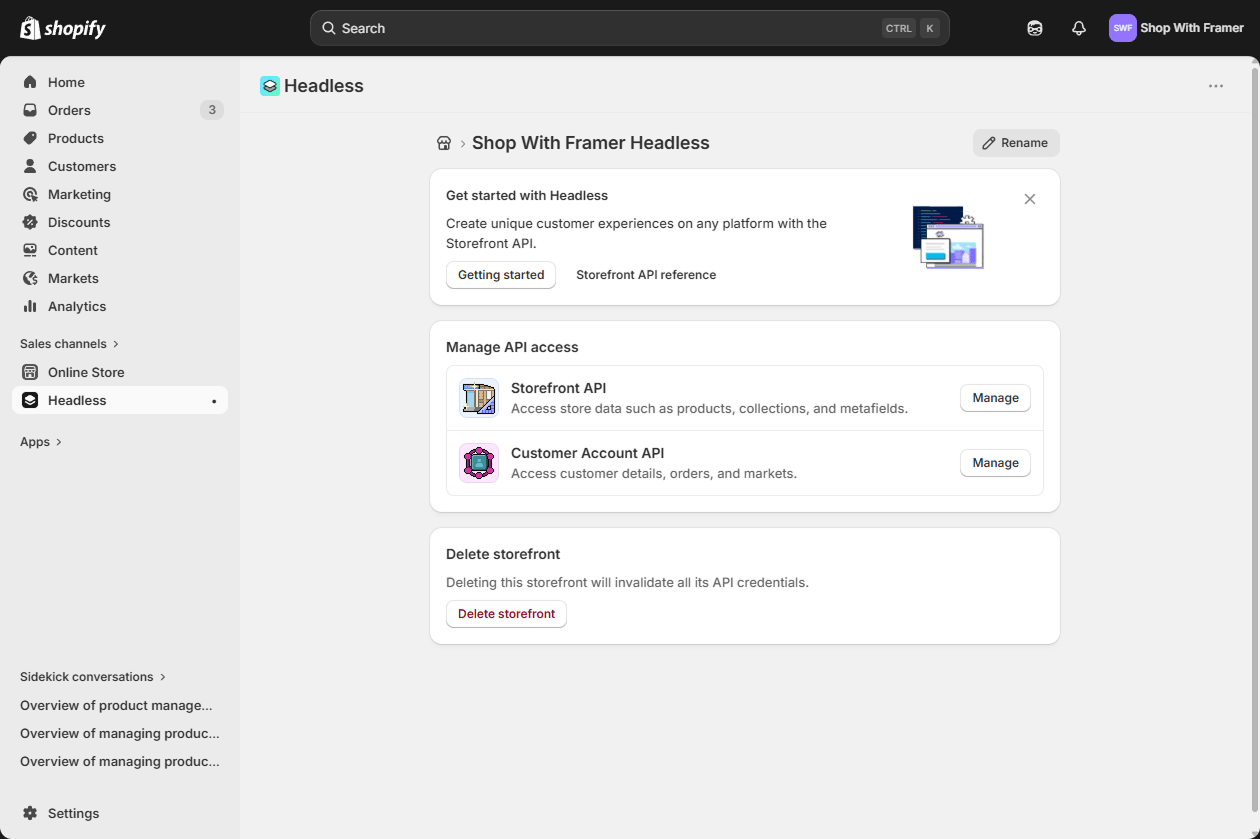Go to Markets page
Screen dimensions: 1260x839
point(120,278)
